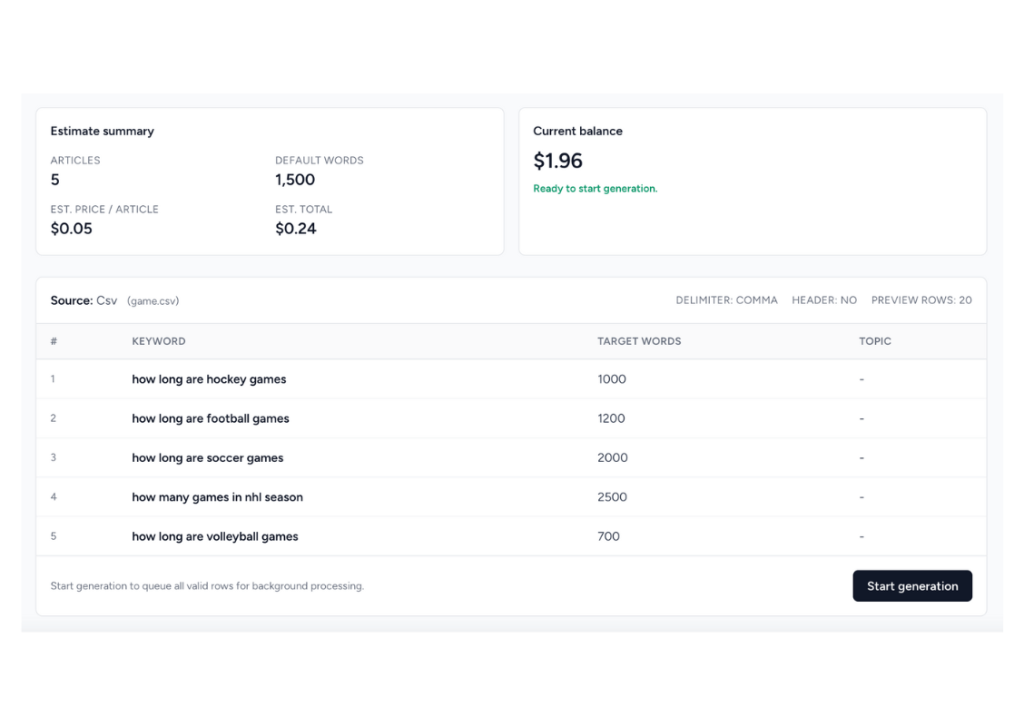Click the 1,500 default words value
This screenshot has width=1024, height=726.
pos(295,180)
